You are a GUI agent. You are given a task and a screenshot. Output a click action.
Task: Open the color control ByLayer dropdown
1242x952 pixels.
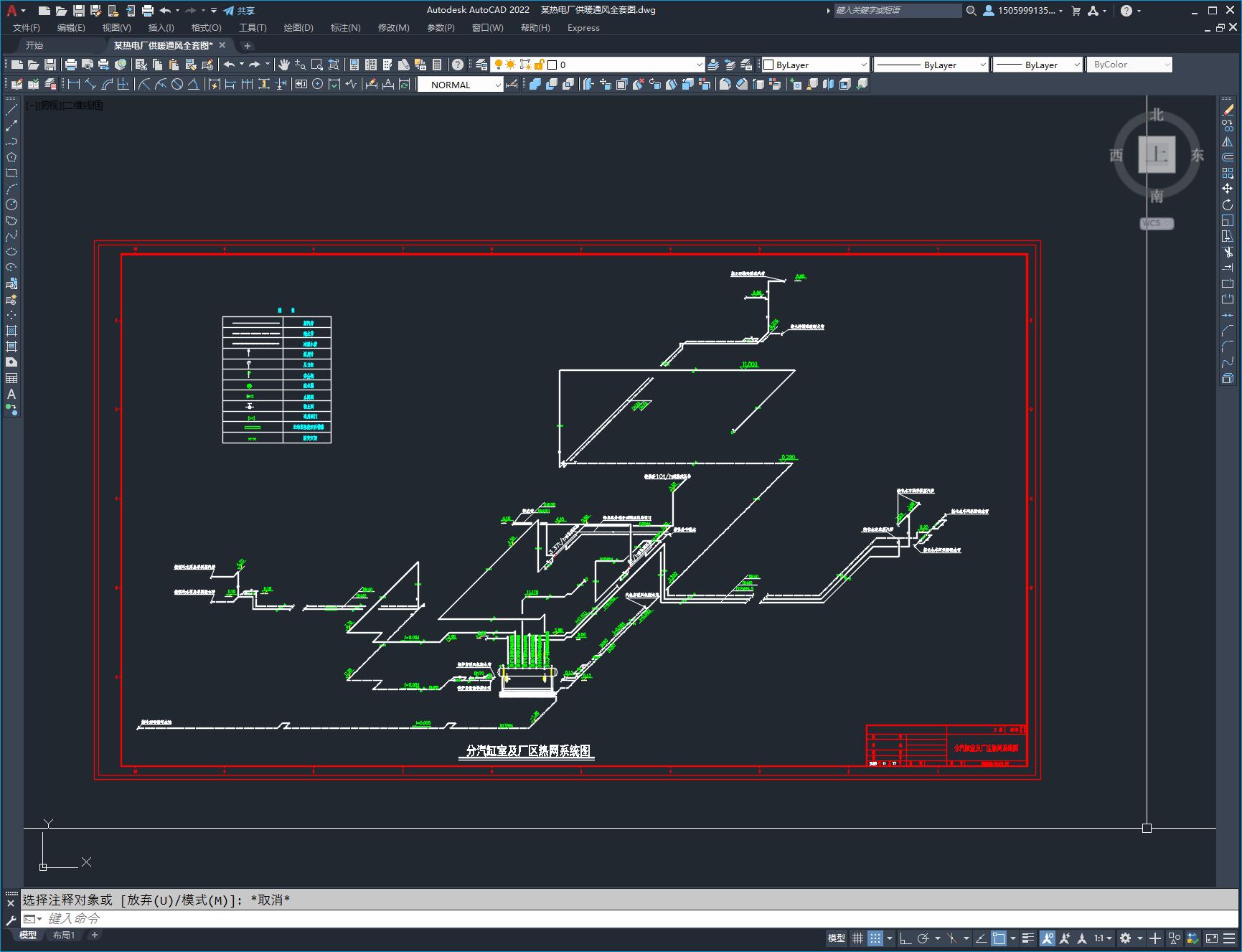(x=815, y=65)
